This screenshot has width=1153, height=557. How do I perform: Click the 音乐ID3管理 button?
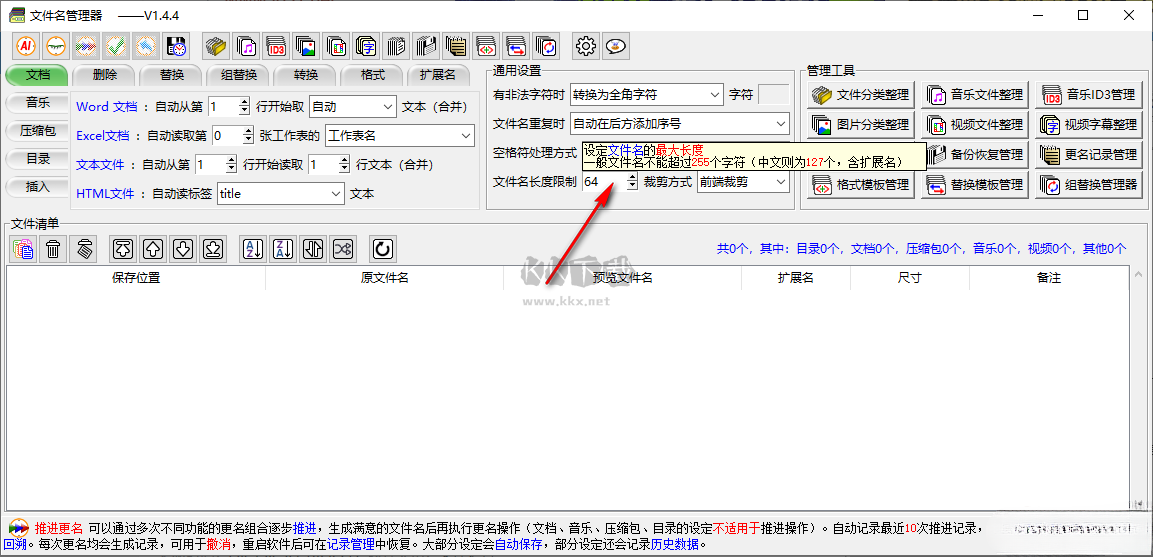point(1090,95)
